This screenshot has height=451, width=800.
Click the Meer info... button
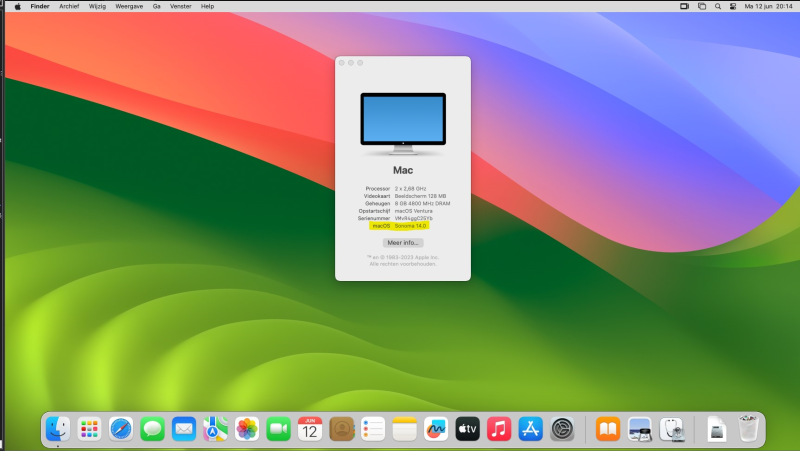click(403, 243)
